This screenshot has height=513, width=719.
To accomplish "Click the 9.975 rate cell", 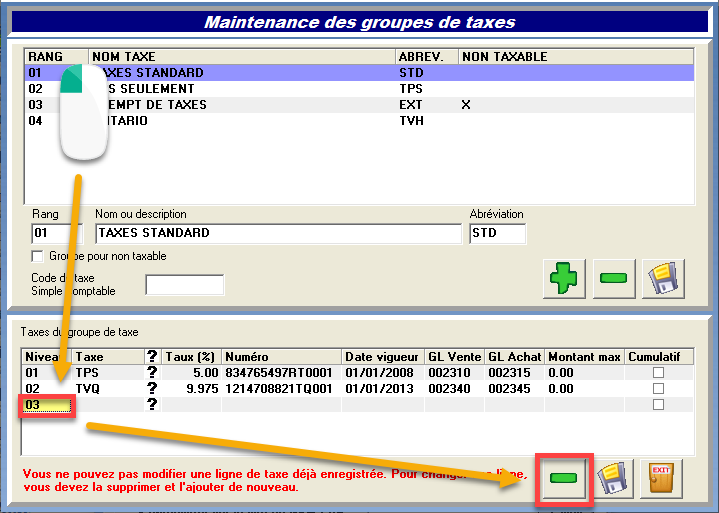I will 192,388.
